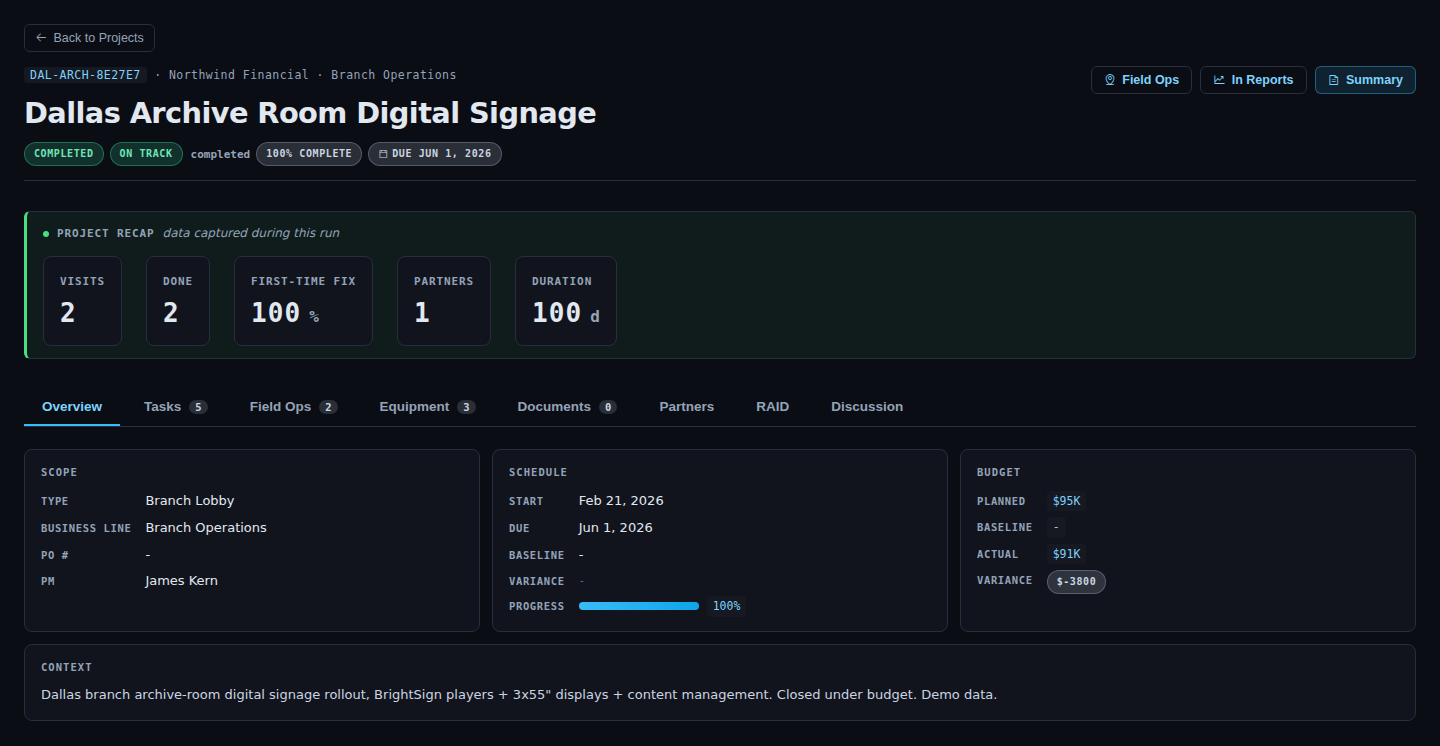
Task: Click the document icon on Summary
Action: 1333,80
